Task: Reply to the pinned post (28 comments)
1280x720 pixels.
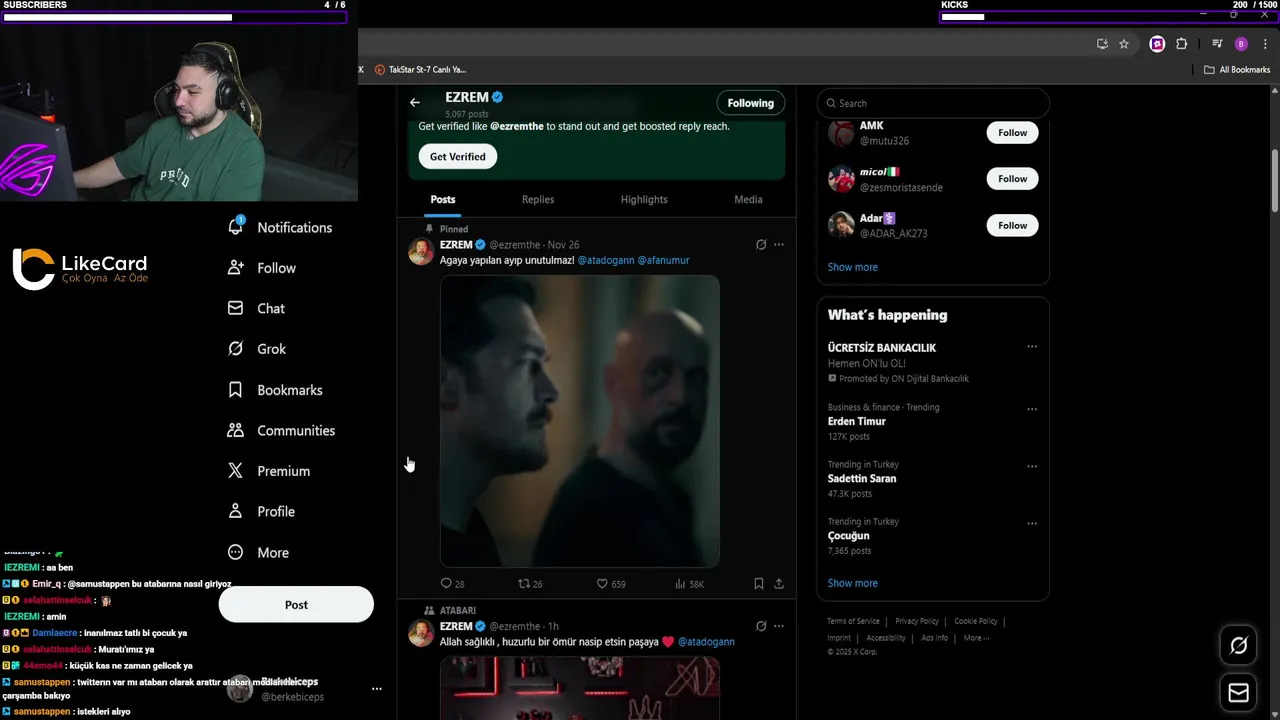Action: (x=446, y=583)
